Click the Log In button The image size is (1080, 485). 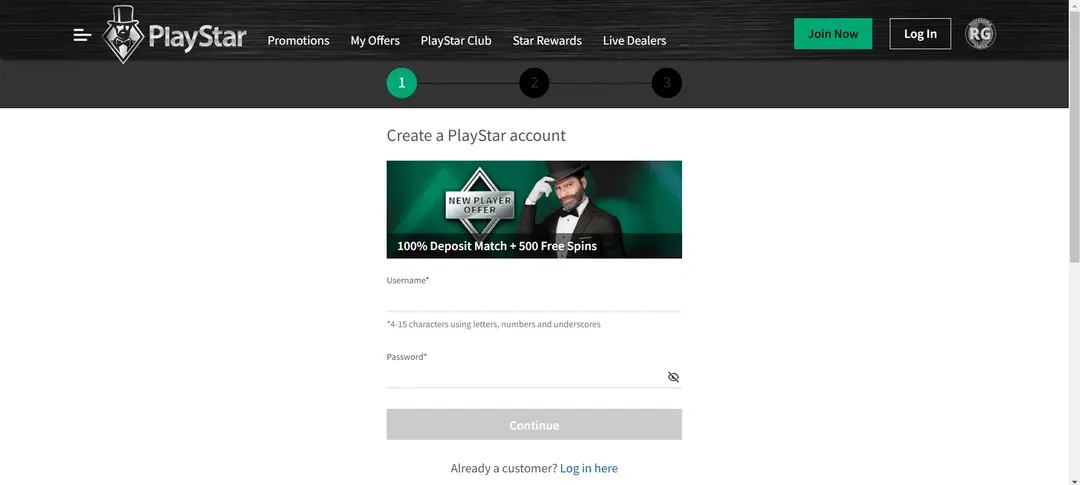pyautogui.click(x=920, y=34)
